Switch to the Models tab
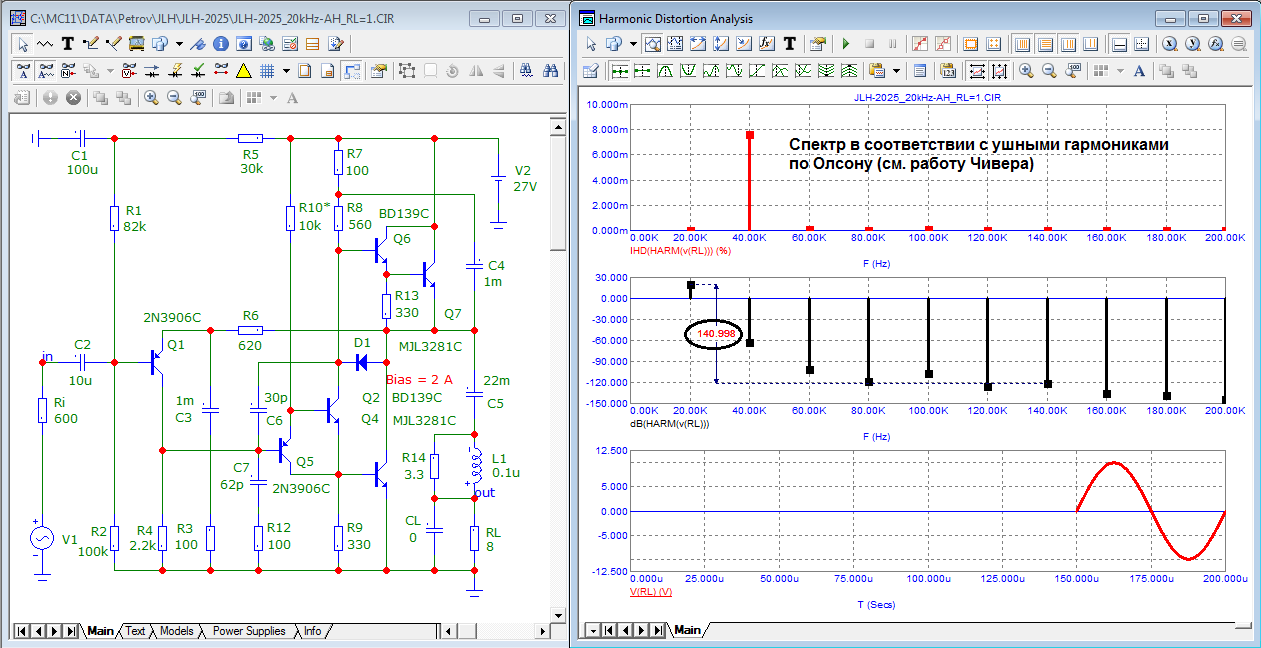The width and height of the screenshot is (1261, 648). pyautogui.click(x=176, y=631)
